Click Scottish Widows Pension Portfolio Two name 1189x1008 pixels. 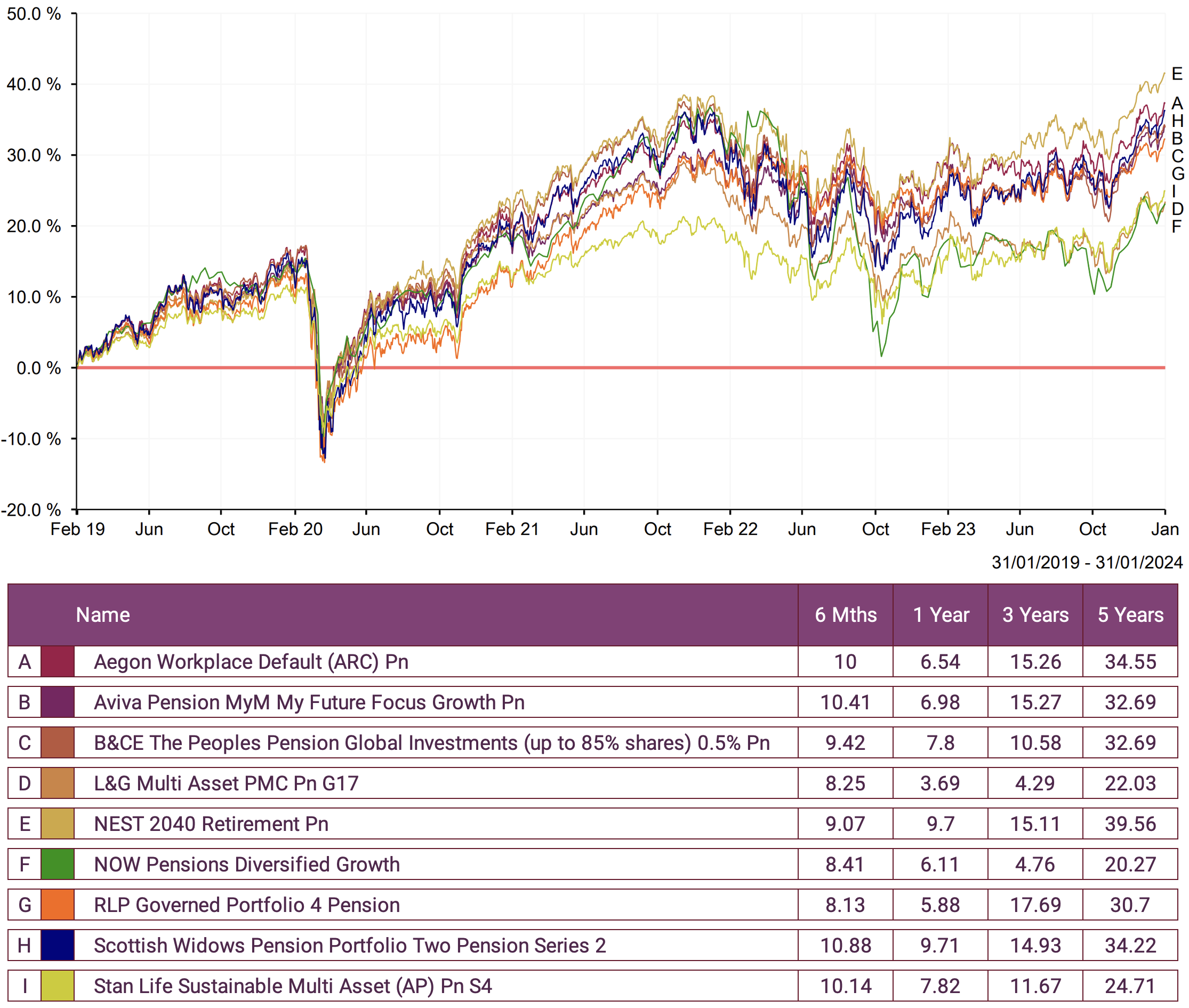pos(350,946)
